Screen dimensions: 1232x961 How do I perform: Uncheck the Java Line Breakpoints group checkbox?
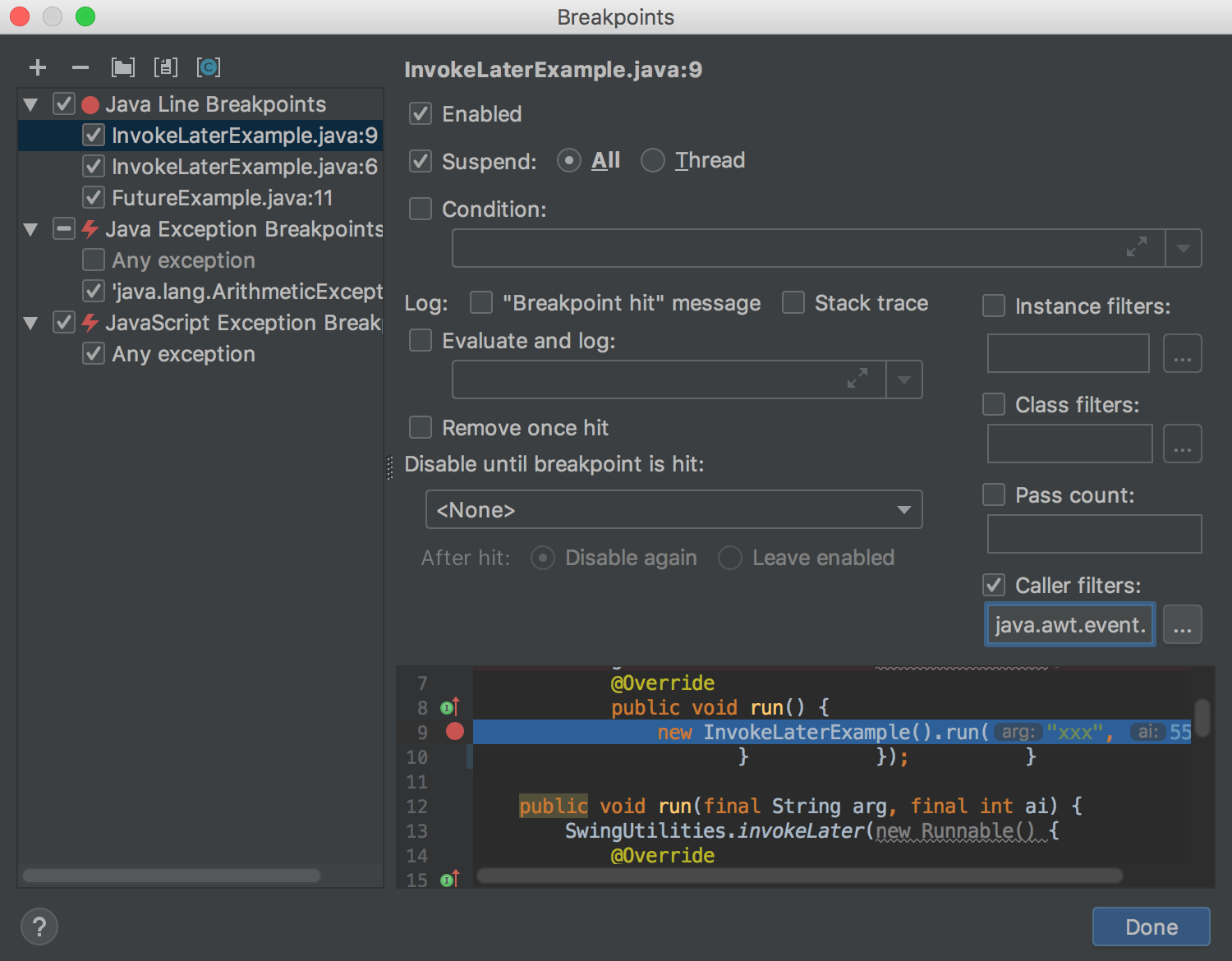tap(64, 103)
